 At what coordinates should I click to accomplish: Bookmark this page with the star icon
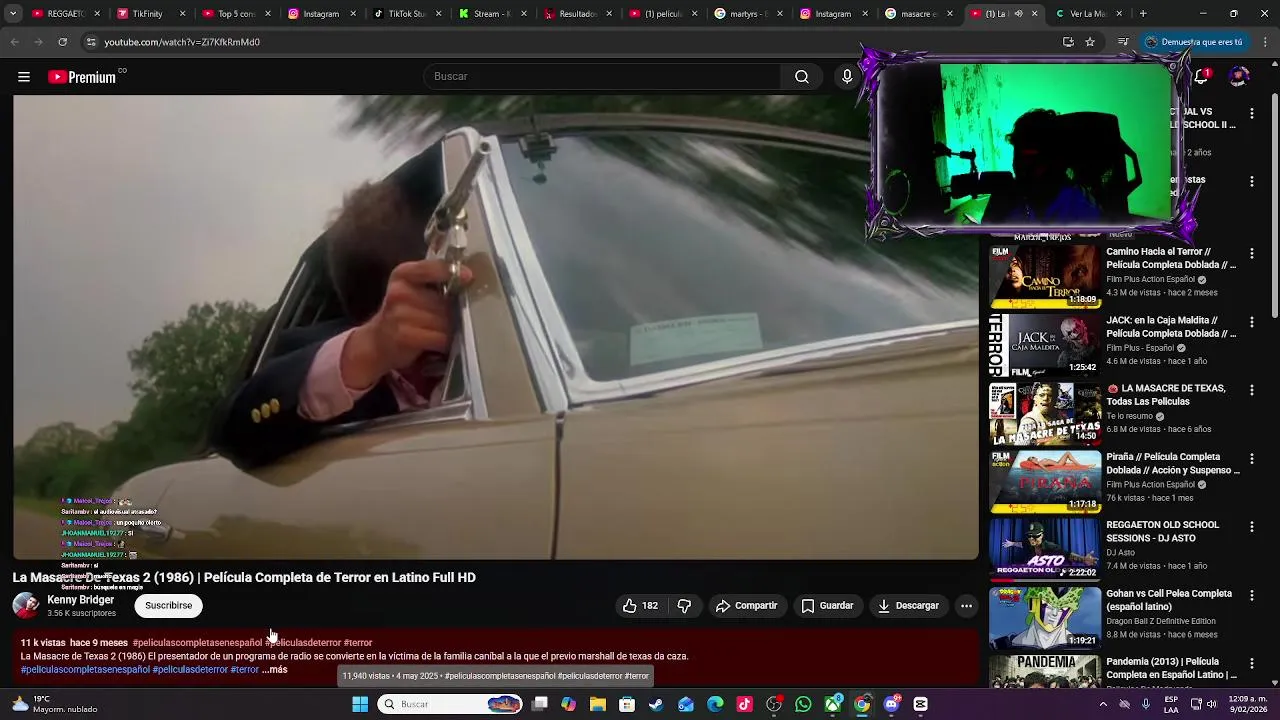tap(1090, 42)
